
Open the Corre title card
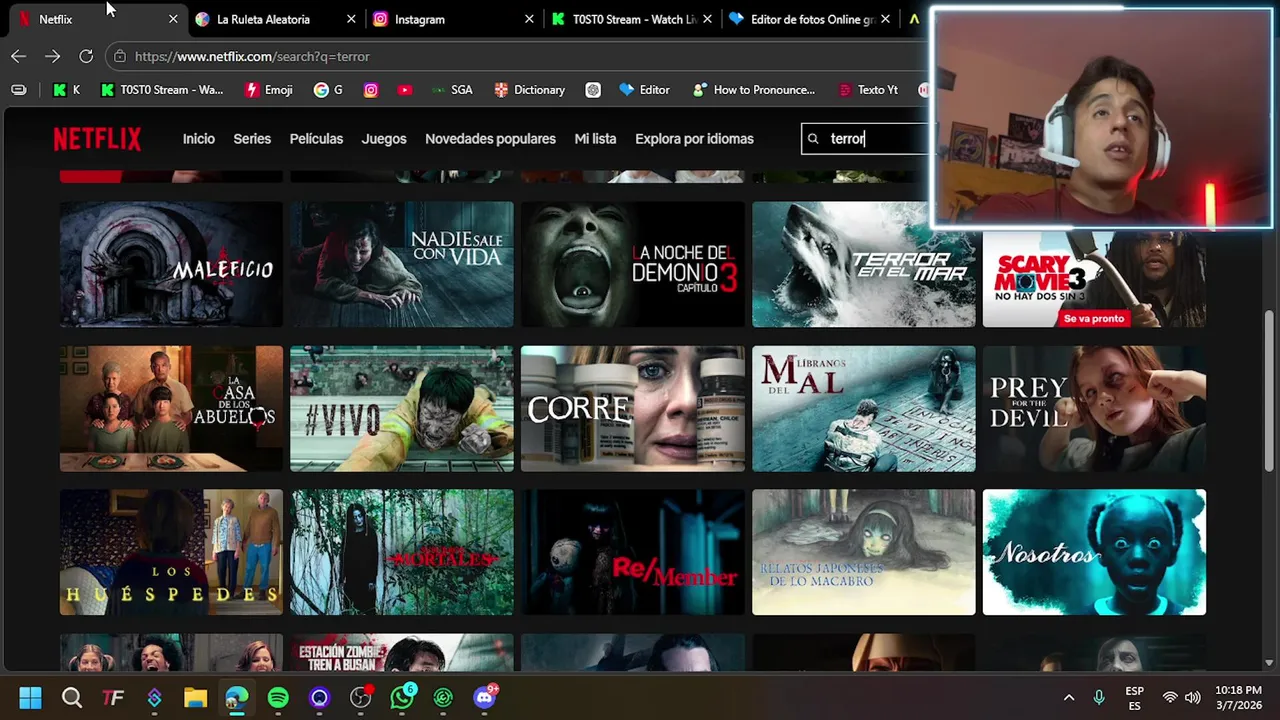pyautogui.click(x=633, y=408)
